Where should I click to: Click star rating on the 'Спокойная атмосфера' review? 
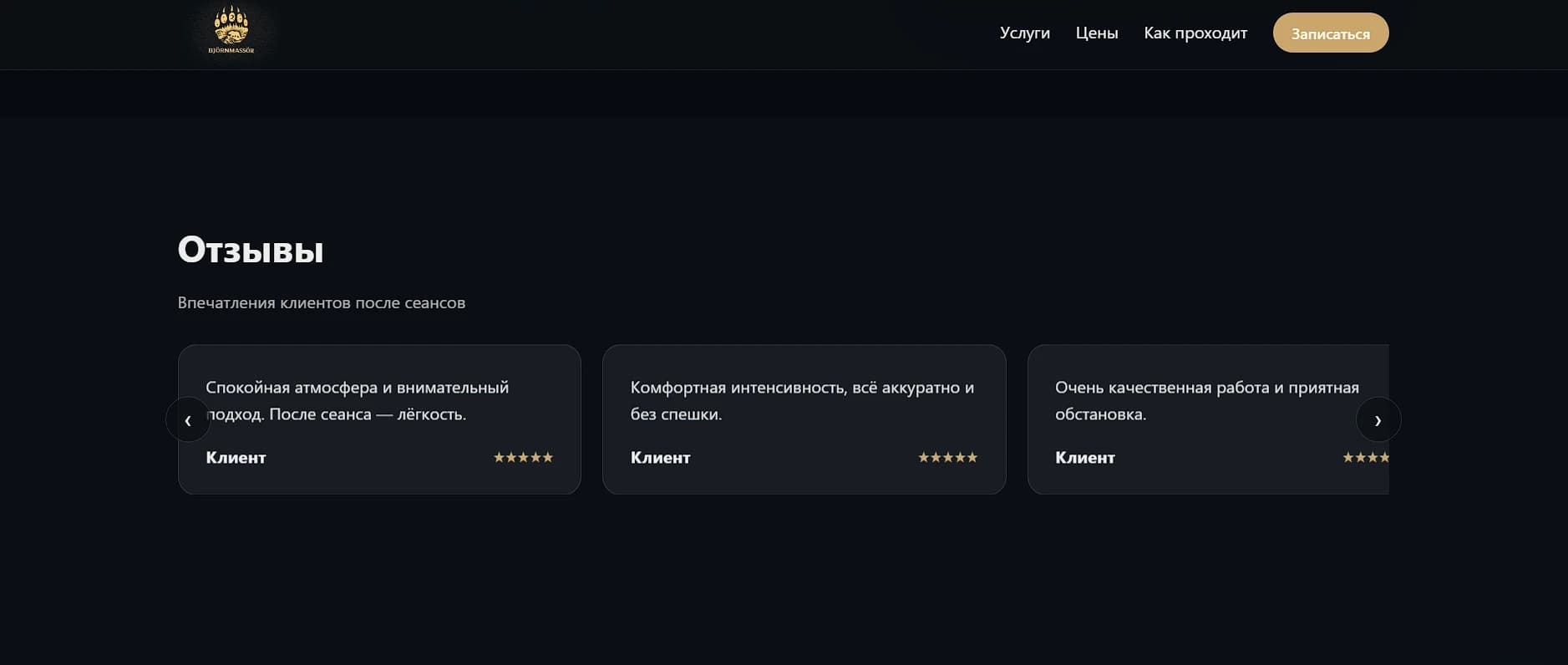pyautogui.click(x=523, y=457)
